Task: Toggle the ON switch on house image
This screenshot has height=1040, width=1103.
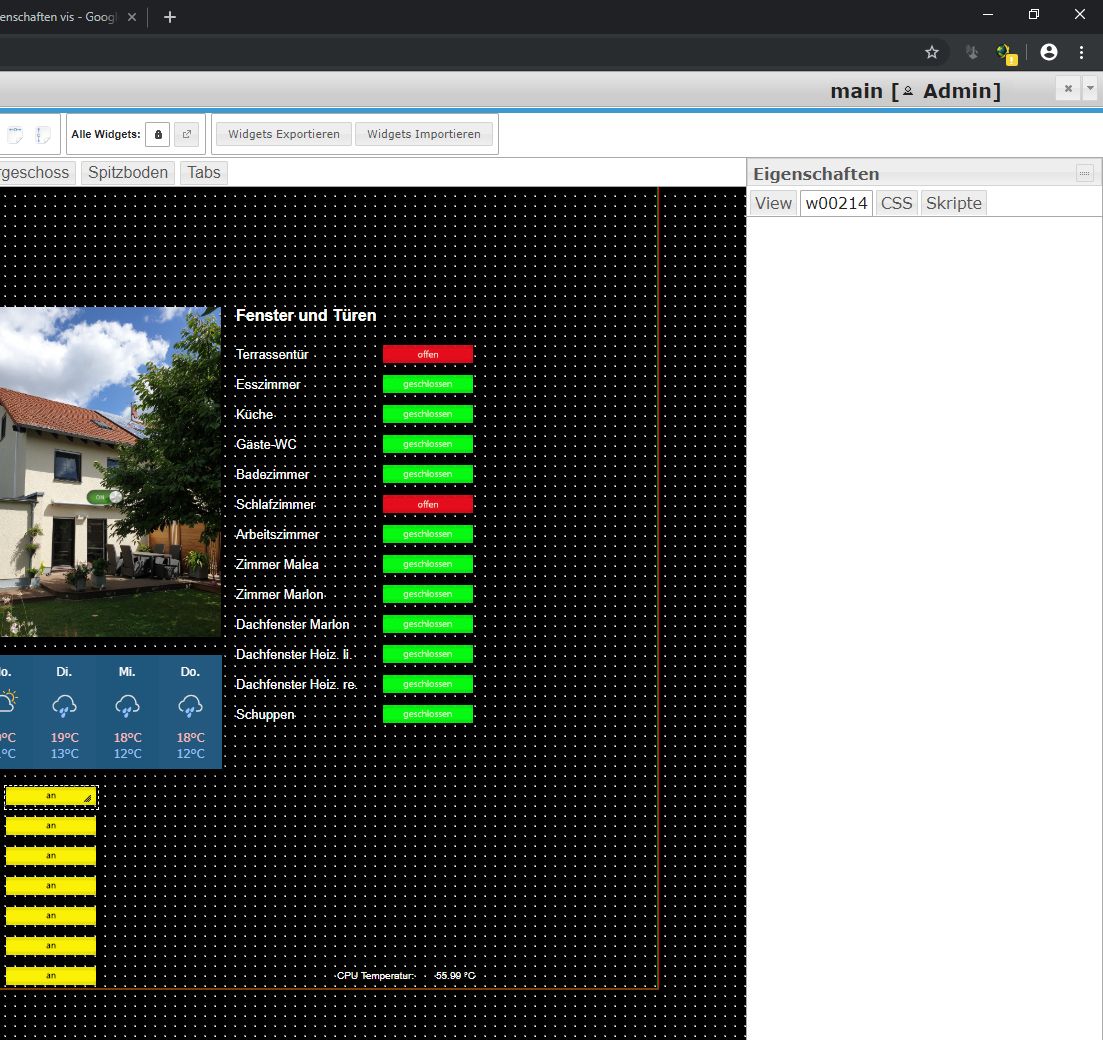Action: pyautogui.click(x=104, y=497)
